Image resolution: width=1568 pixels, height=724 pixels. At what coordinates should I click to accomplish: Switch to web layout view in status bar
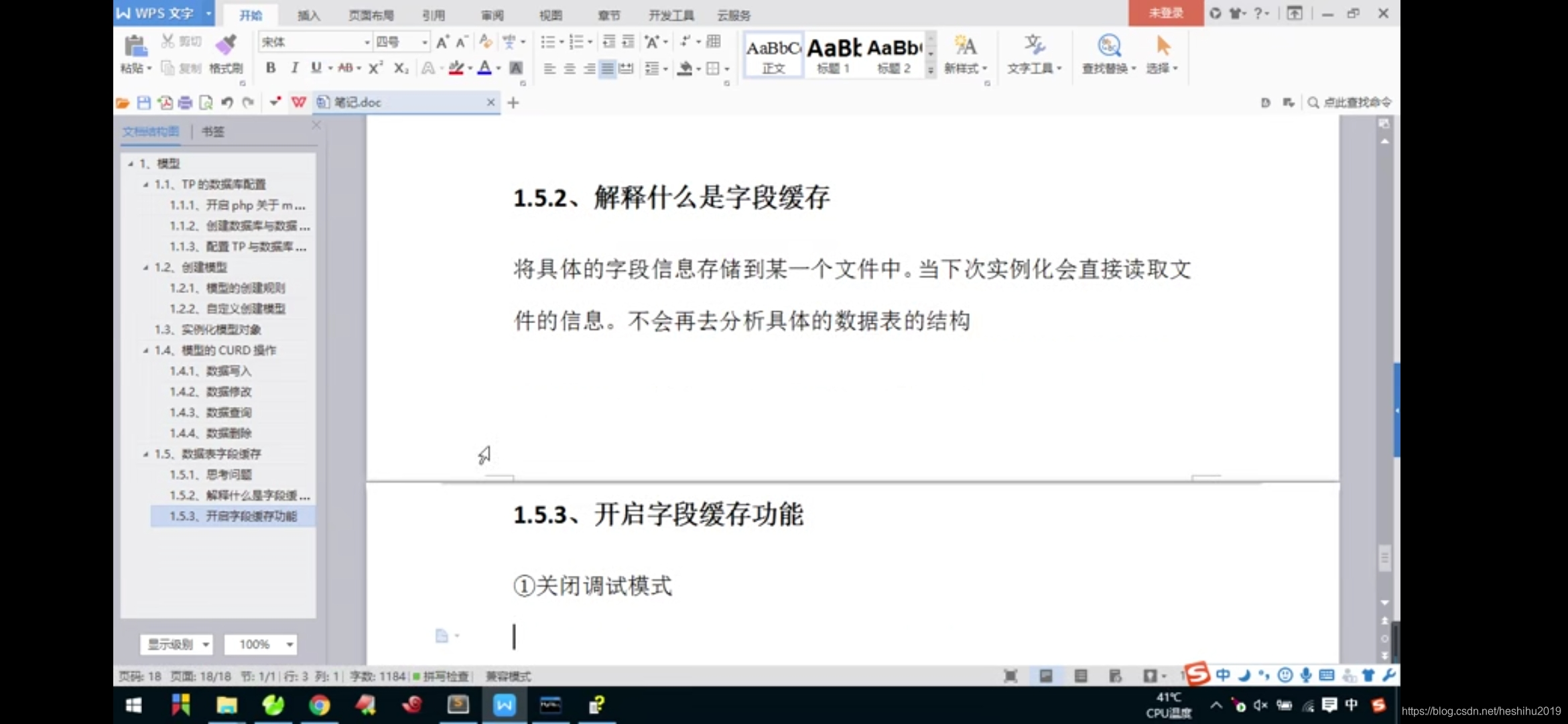click(x=1116, y=676)
